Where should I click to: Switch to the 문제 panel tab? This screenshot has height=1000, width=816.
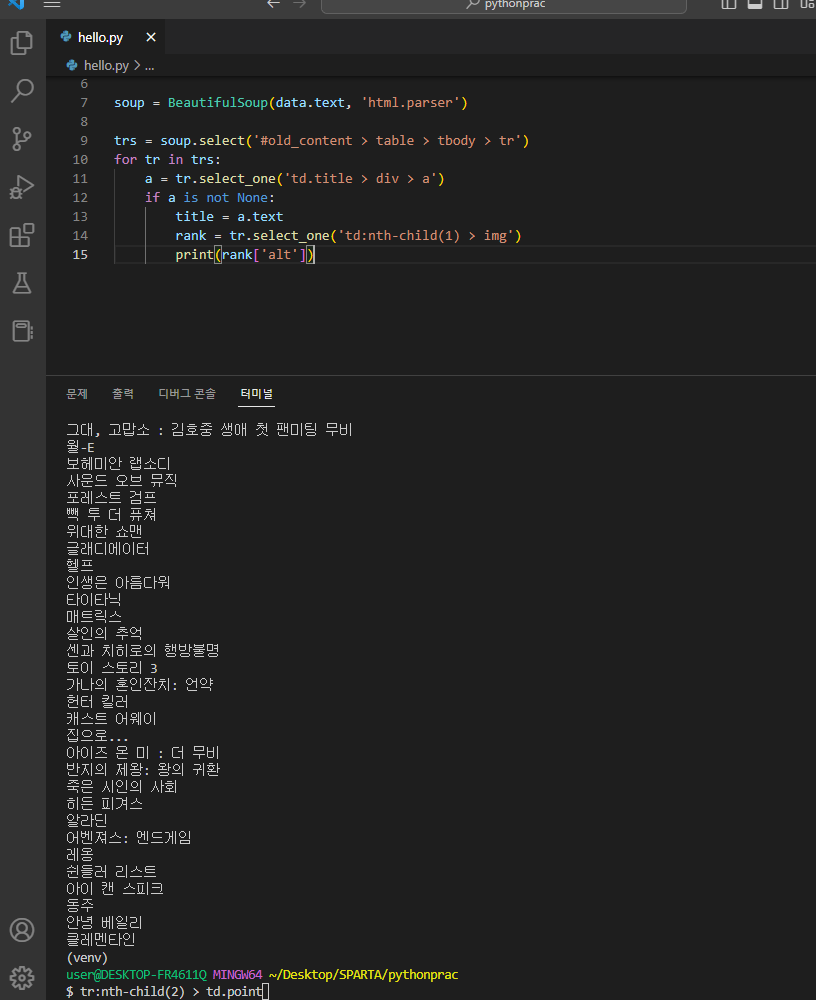pyautogui.click(x=77, y=393)
